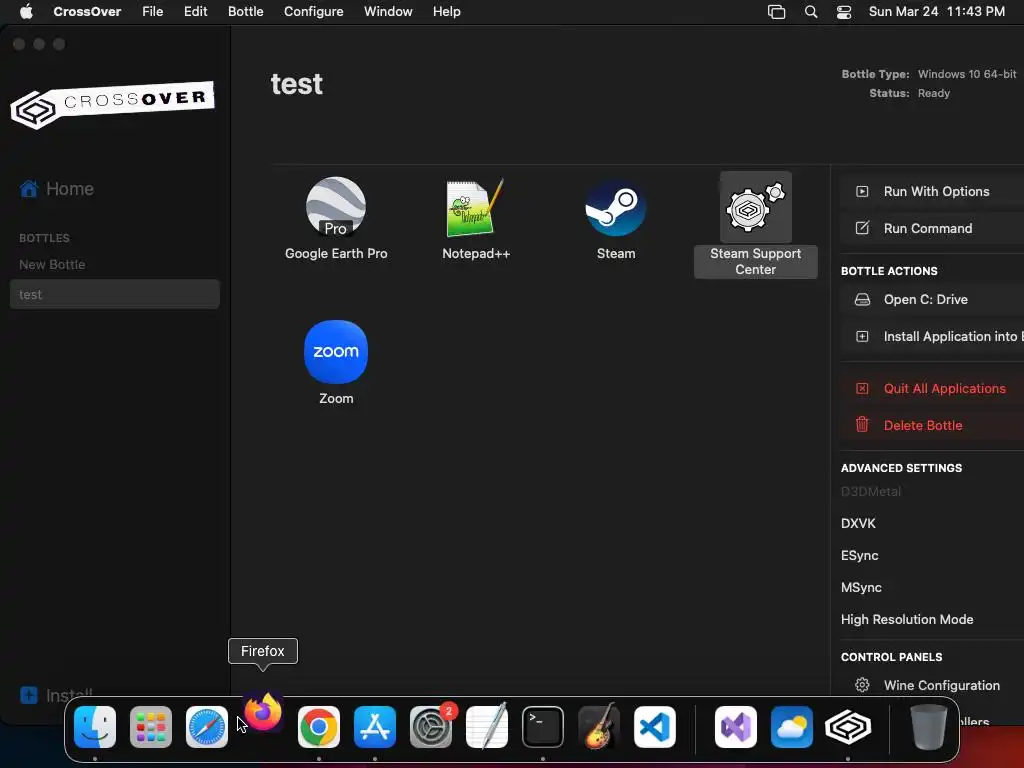
Task: Open Firefox from the Dock
Action: click(x=263, y=712)
